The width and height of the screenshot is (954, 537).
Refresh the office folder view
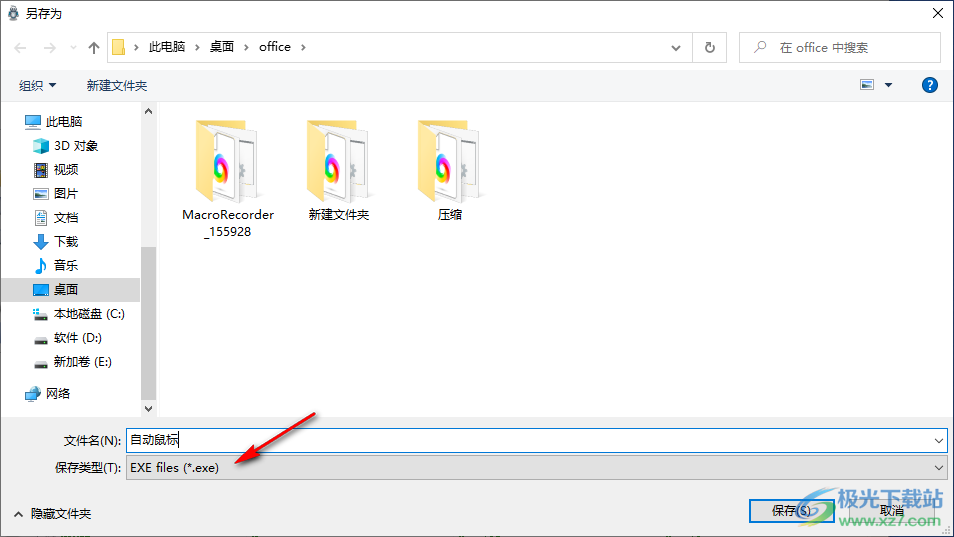(x=709, y=47)
